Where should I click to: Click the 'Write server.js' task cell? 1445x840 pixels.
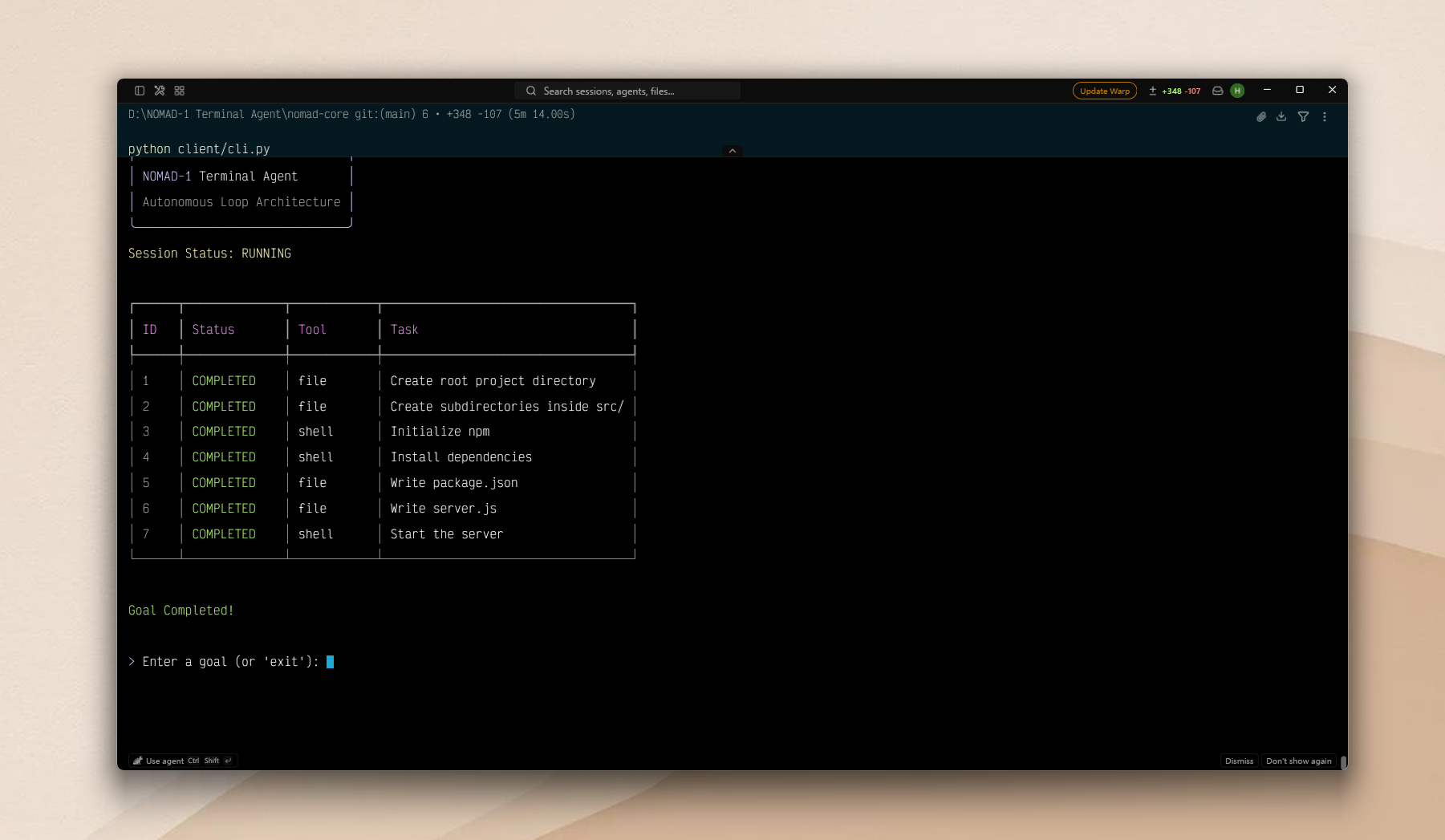pyautogui.click(x=444, y=509)
